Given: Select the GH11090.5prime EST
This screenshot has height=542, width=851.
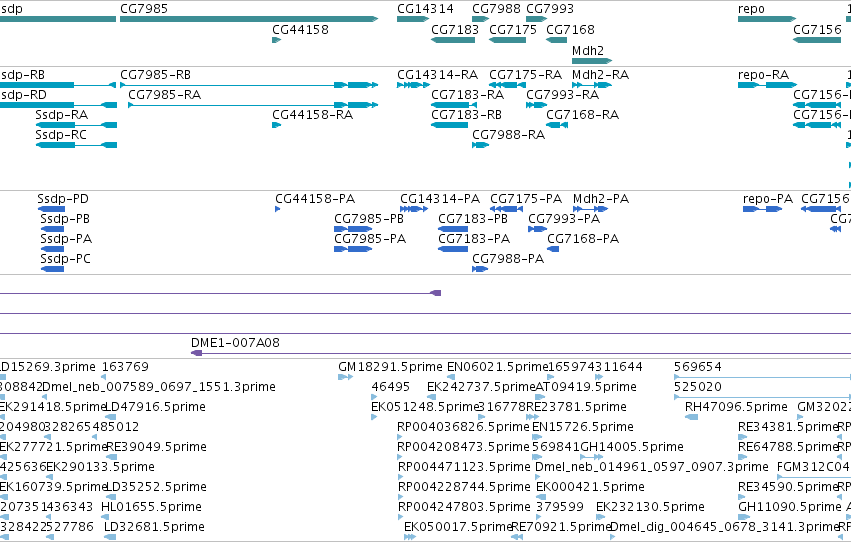Looking at the screenshot, I should pyautogui.click(x=742, y=517).
